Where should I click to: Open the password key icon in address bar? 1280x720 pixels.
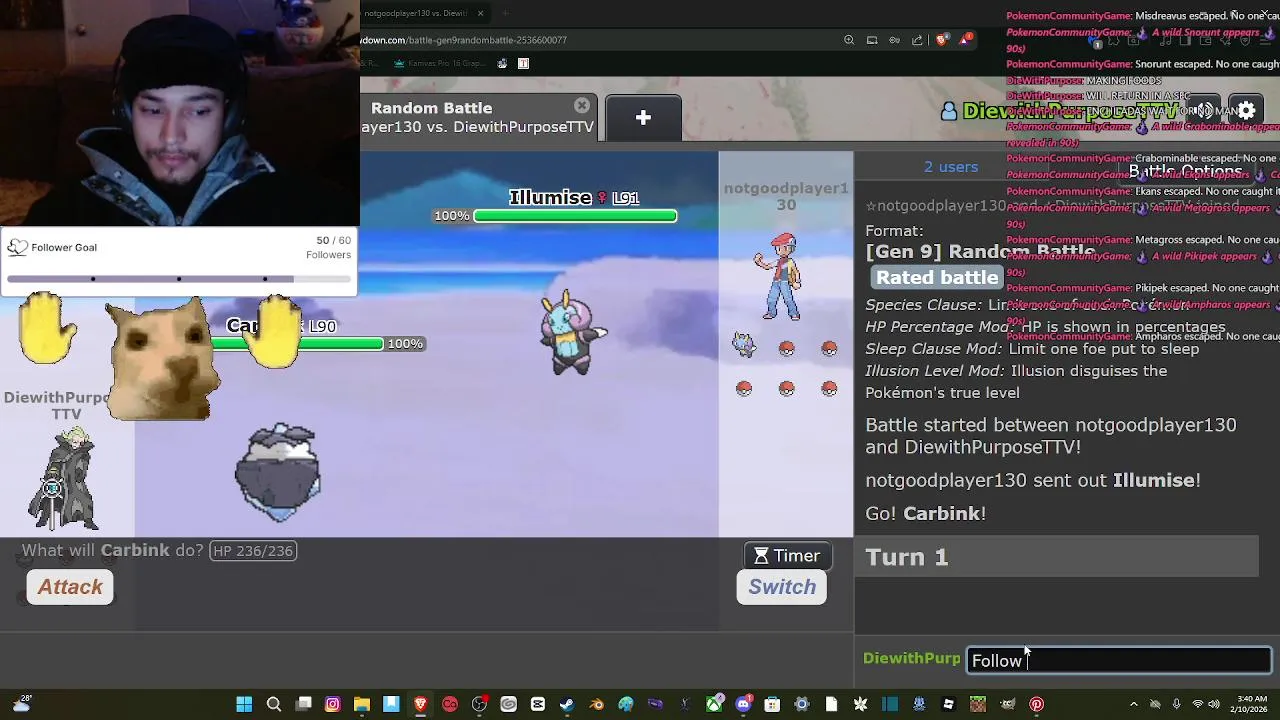coord(894,40)
